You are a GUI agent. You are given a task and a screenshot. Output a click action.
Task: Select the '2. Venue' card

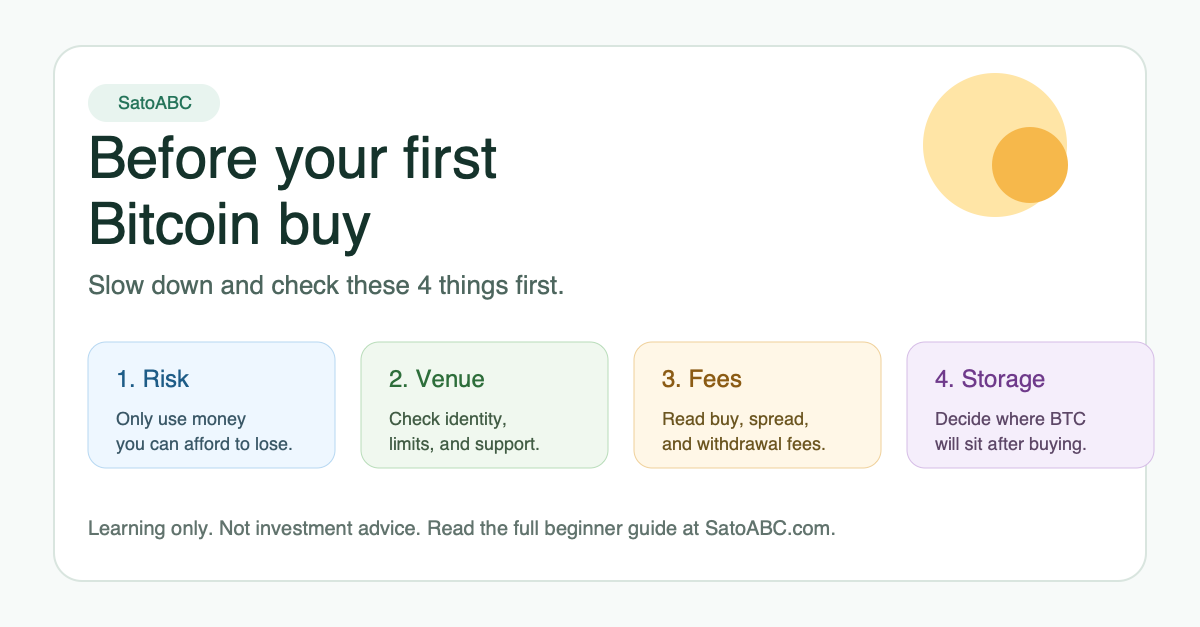point(484,405)
